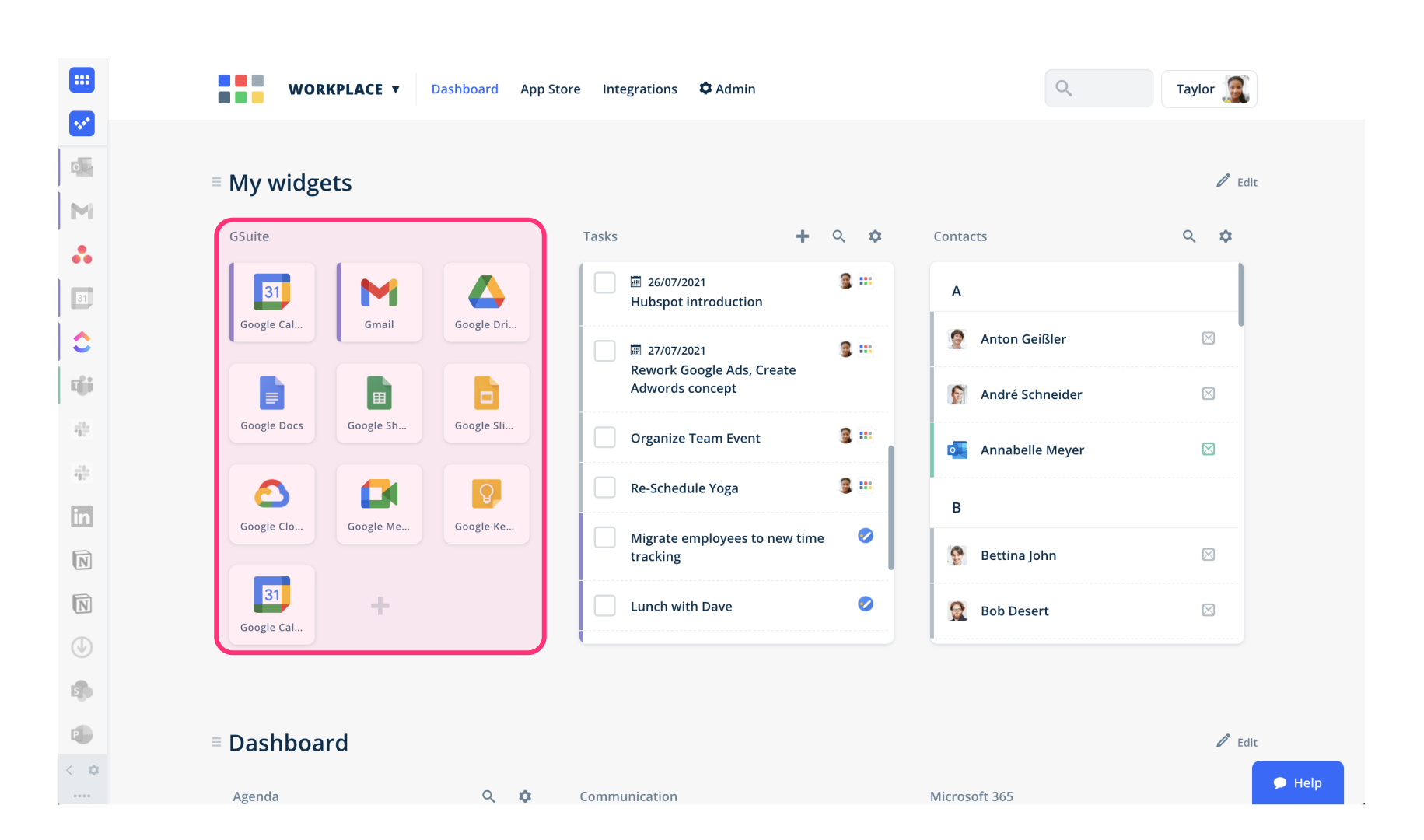Expand the WORKPLACE workspace dropdown
The width and height of the screenshot is (1424, 840).
pyautogui.click(x=344, y=89)
